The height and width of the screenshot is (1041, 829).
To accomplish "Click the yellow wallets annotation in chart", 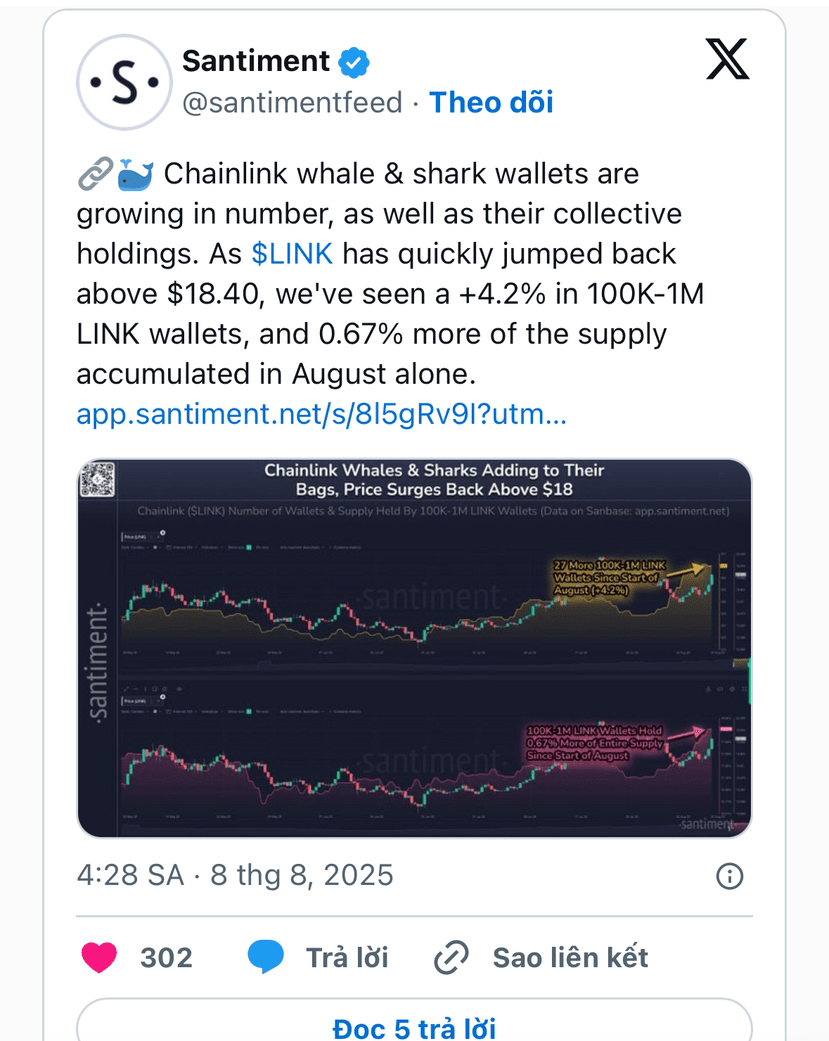I will pos(609,577).
